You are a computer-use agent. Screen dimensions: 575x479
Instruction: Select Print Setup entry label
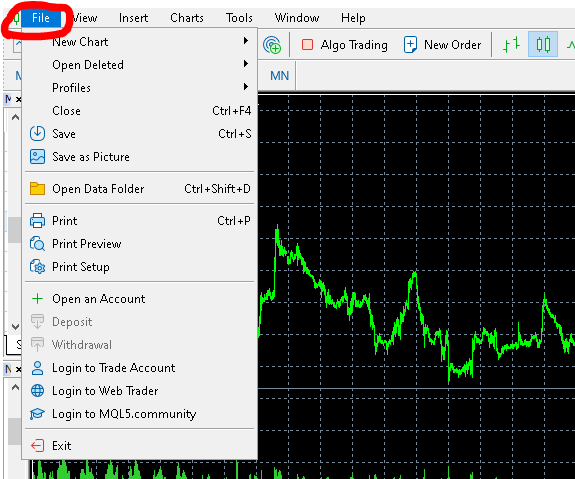tap(81, 267)
